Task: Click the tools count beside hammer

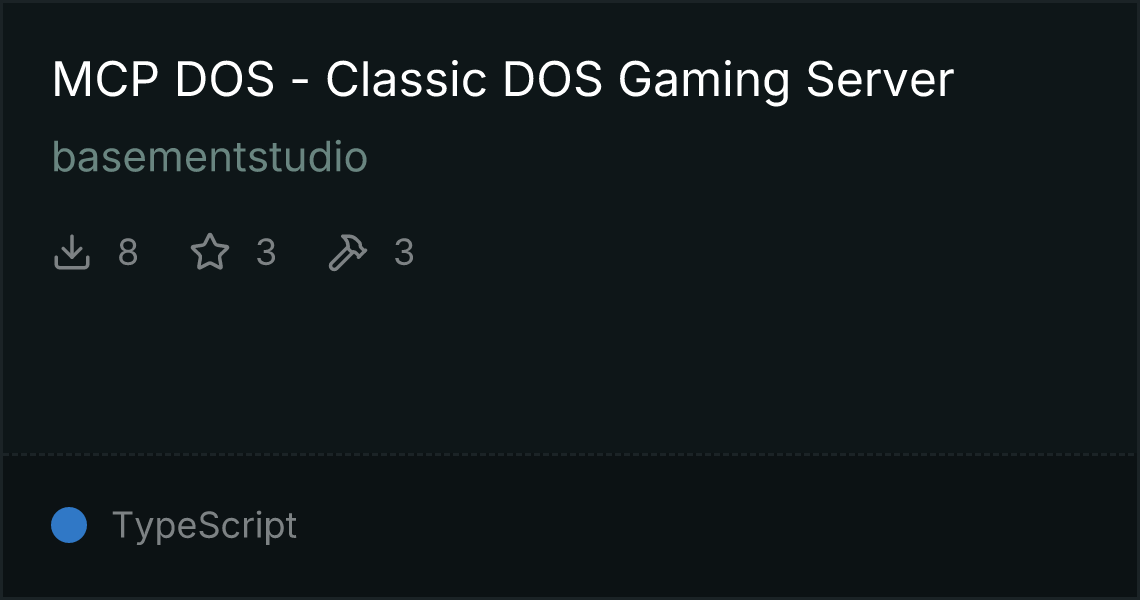Action: [404, 252]
